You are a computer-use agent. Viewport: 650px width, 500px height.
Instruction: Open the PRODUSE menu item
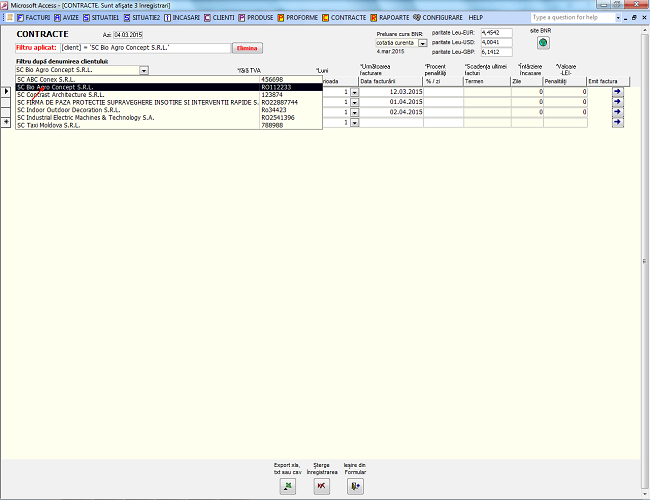pos(256,17)
